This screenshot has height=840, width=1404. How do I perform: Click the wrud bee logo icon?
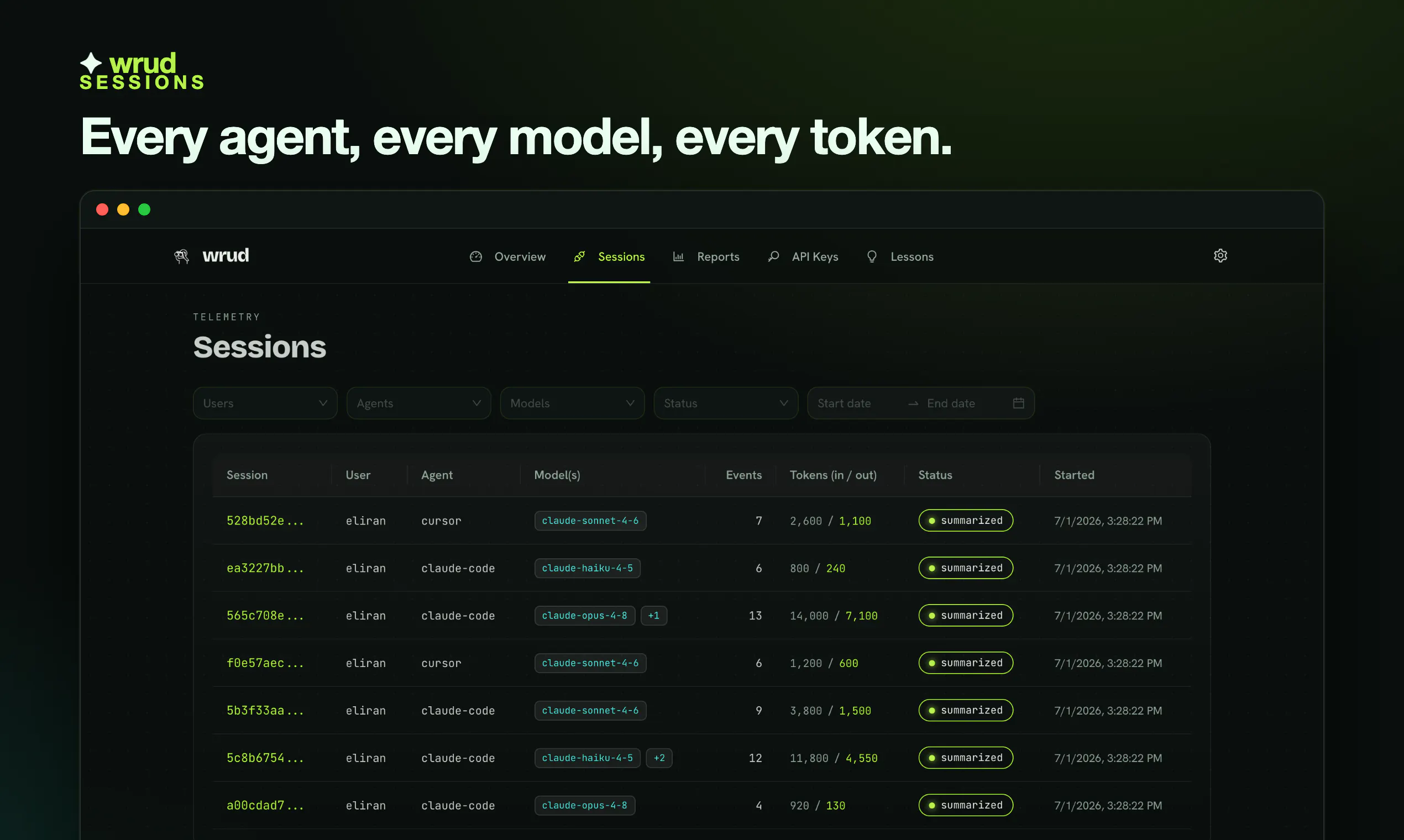[182, 256]
